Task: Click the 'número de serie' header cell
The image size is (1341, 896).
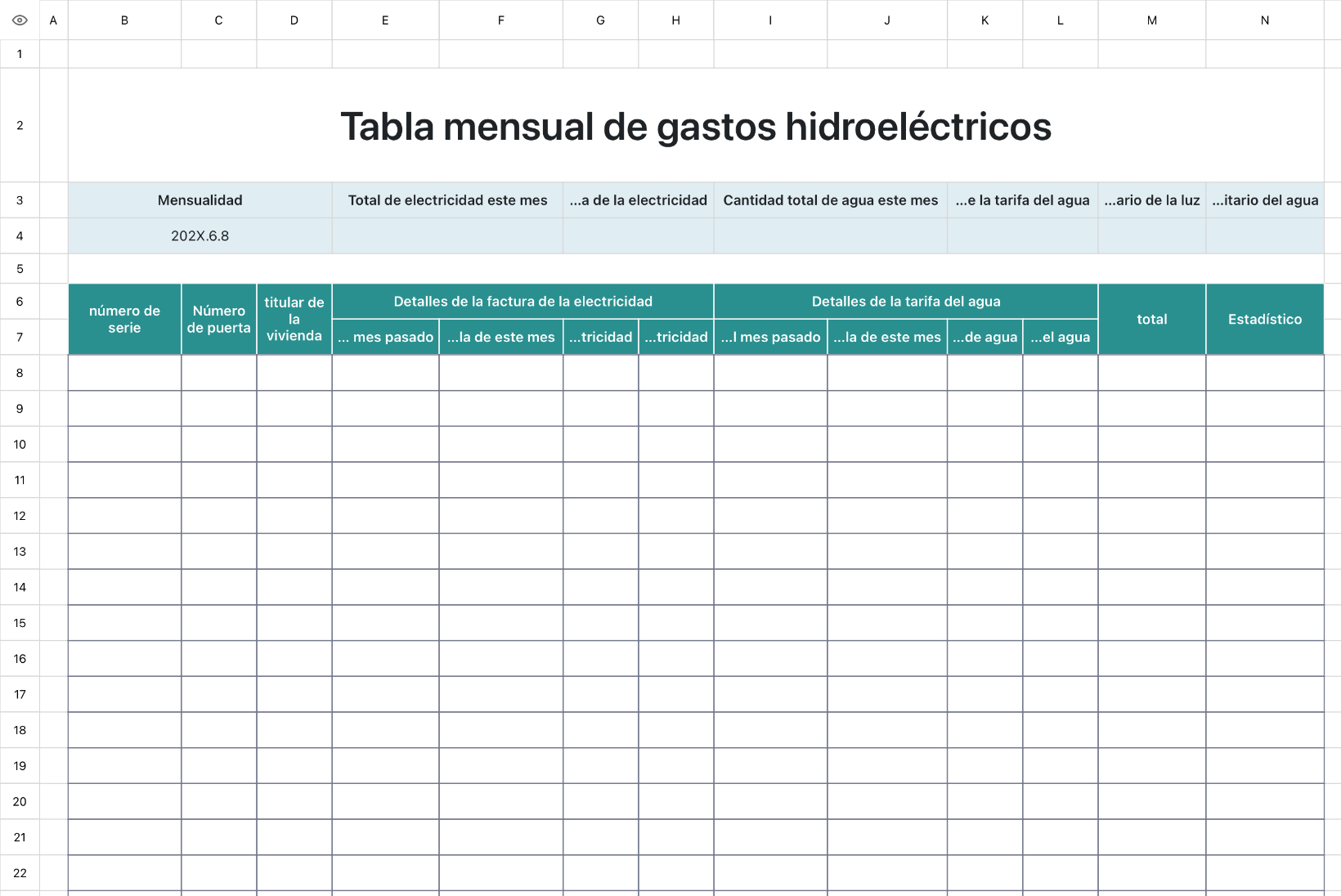Action: pos(124,319)
